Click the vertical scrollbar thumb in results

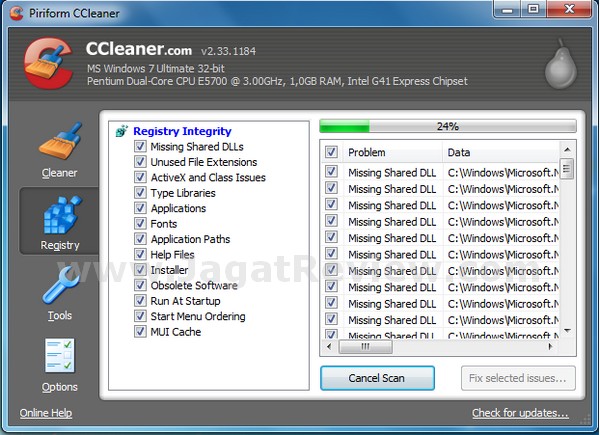pos(567,169)
